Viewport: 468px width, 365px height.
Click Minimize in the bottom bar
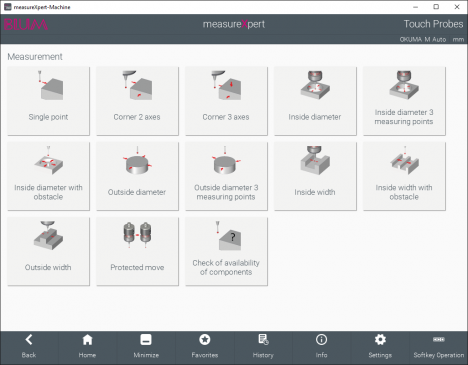pos(146,347)
